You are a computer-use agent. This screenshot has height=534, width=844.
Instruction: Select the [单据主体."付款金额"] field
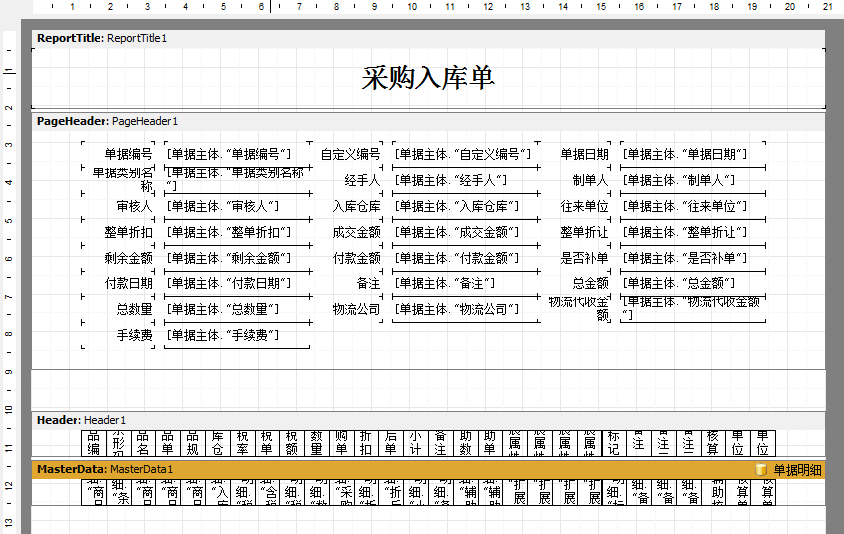466,258
